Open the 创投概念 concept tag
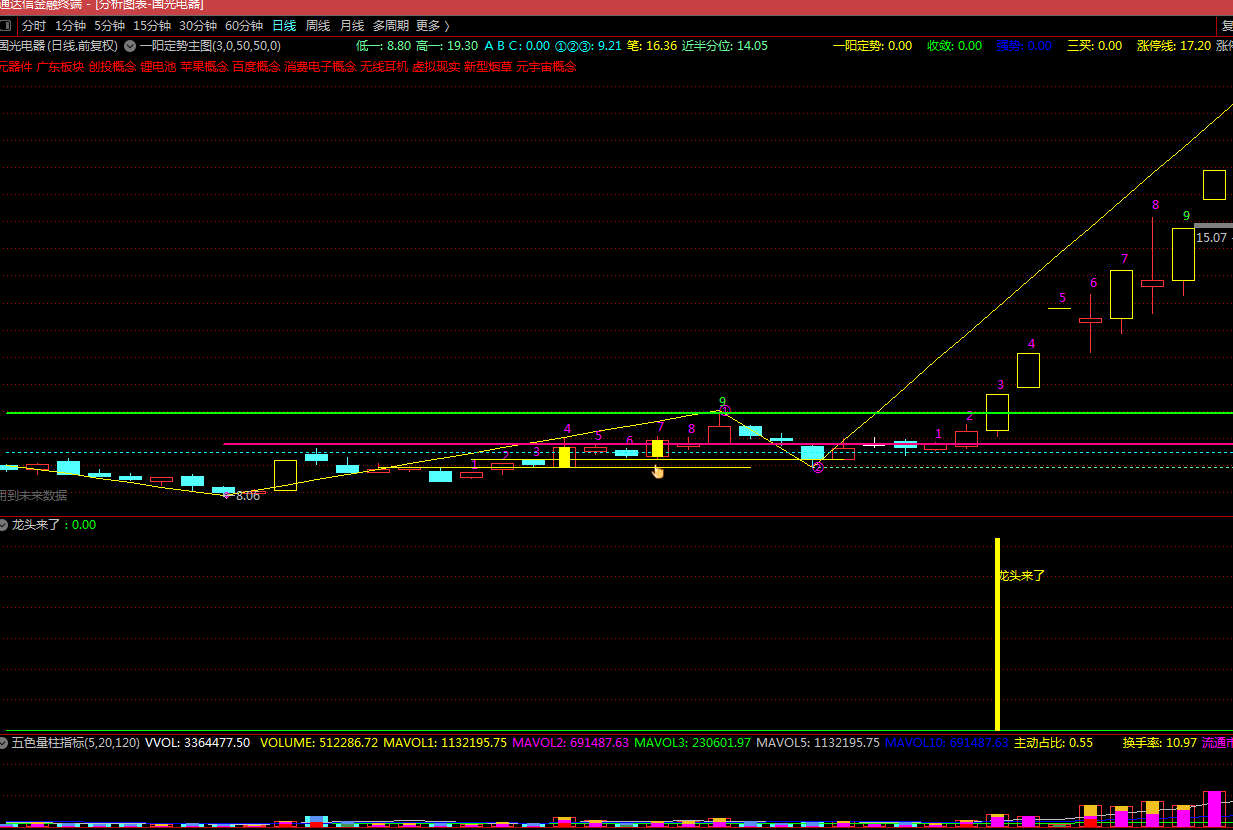The image size is (1233, 830). (112, 67)
